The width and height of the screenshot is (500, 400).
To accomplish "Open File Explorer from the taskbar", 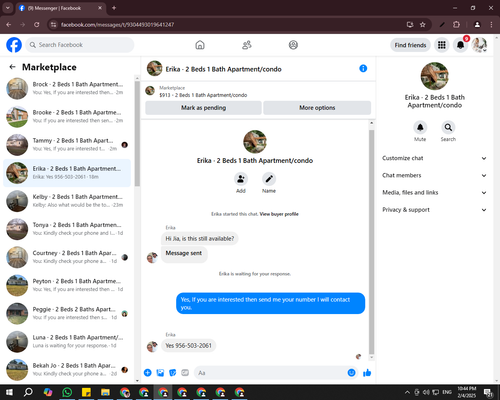I will tap(105, 392).
